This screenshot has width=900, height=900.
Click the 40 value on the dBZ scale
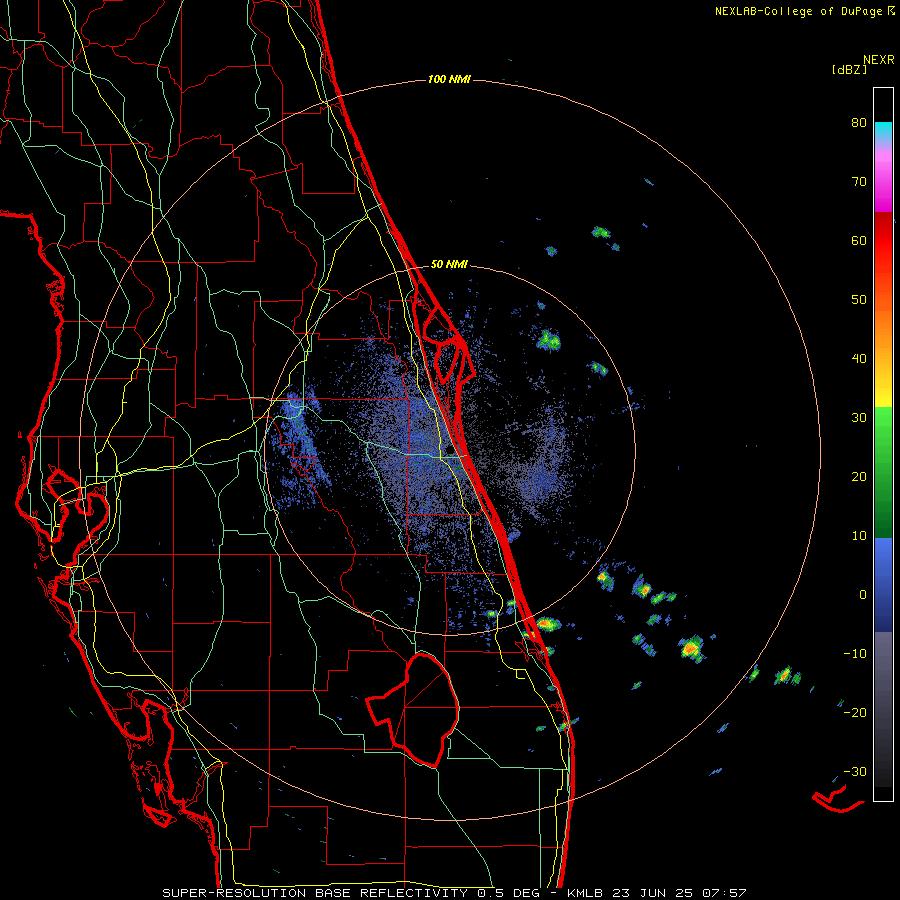859,359
